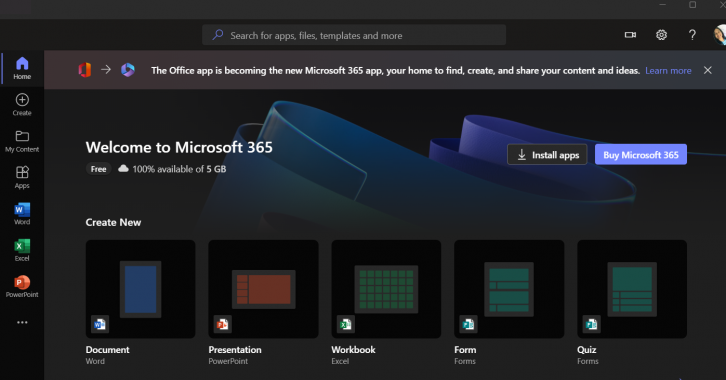The height and width of the screenshot is (380, 726).
Task: Click Forms badge on Quiz card
Action: tap(592, 324)
